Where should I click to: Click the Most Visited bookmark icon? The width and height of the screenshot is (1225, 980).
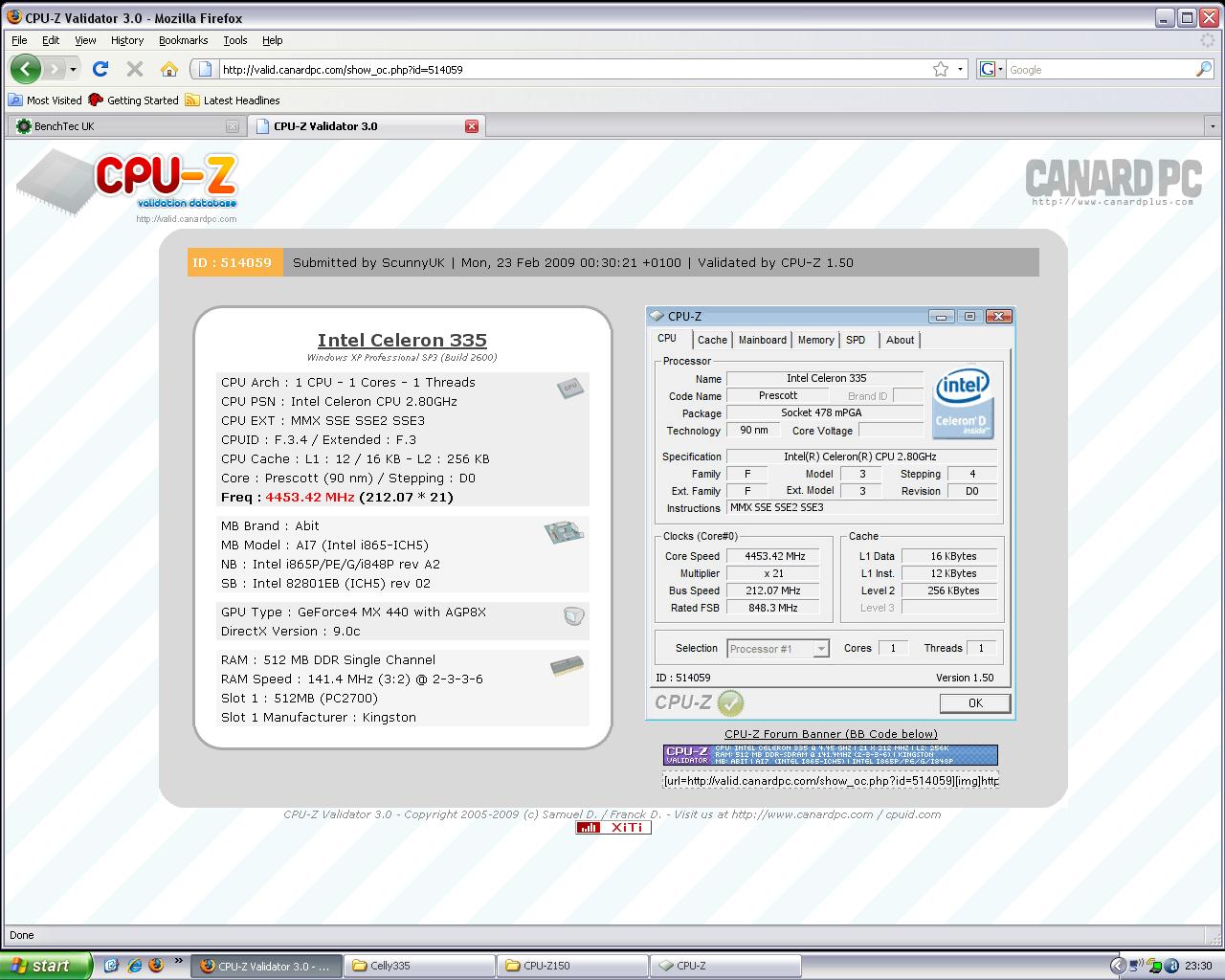point(15,100)
